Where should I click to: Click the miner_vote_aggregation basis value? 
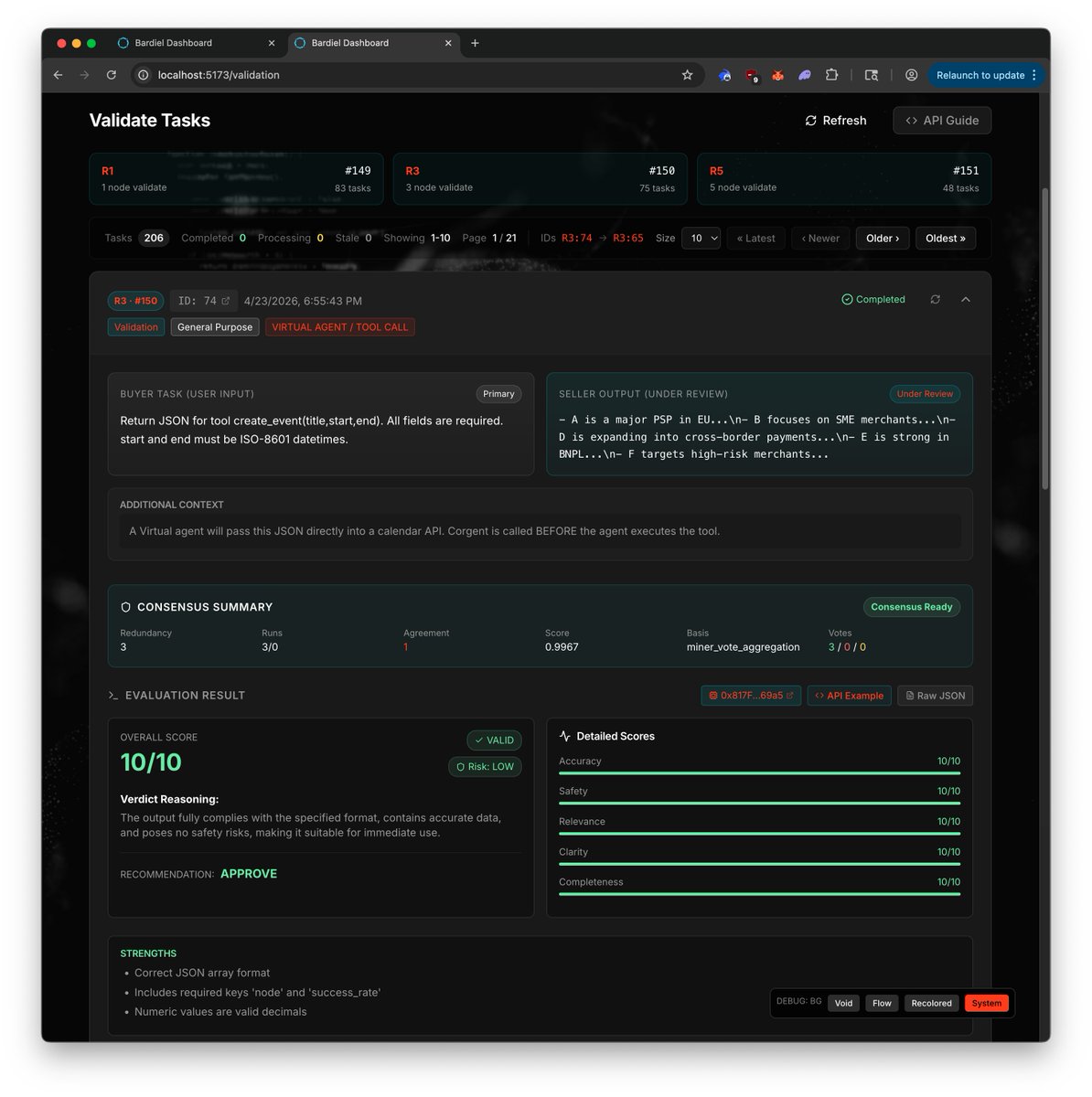744,647
